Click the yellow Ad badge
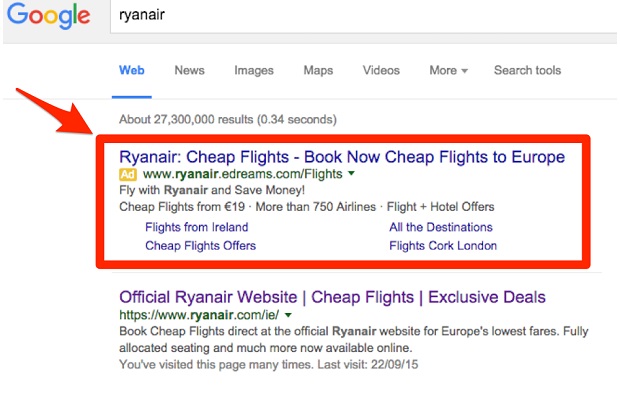The image size is (620, 400). 128,175
